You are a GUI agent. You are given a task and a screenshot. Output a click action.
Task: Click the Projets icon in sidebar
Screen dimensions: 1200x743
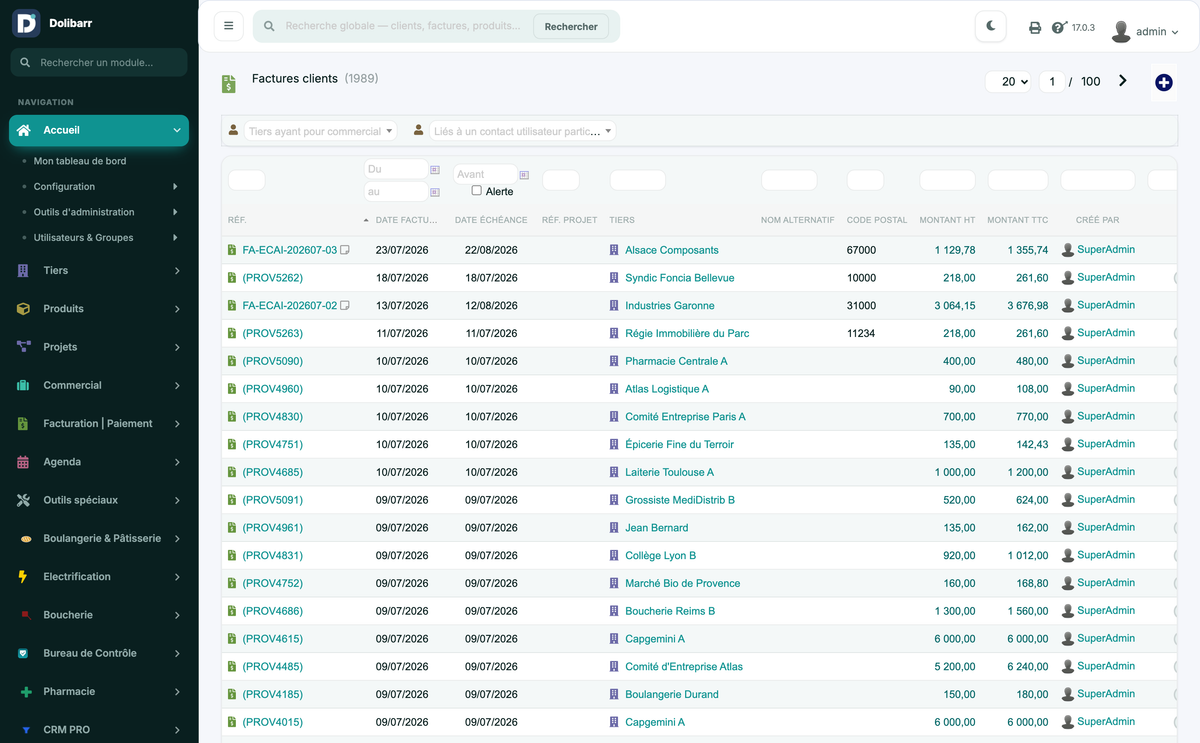coord(23,347)
